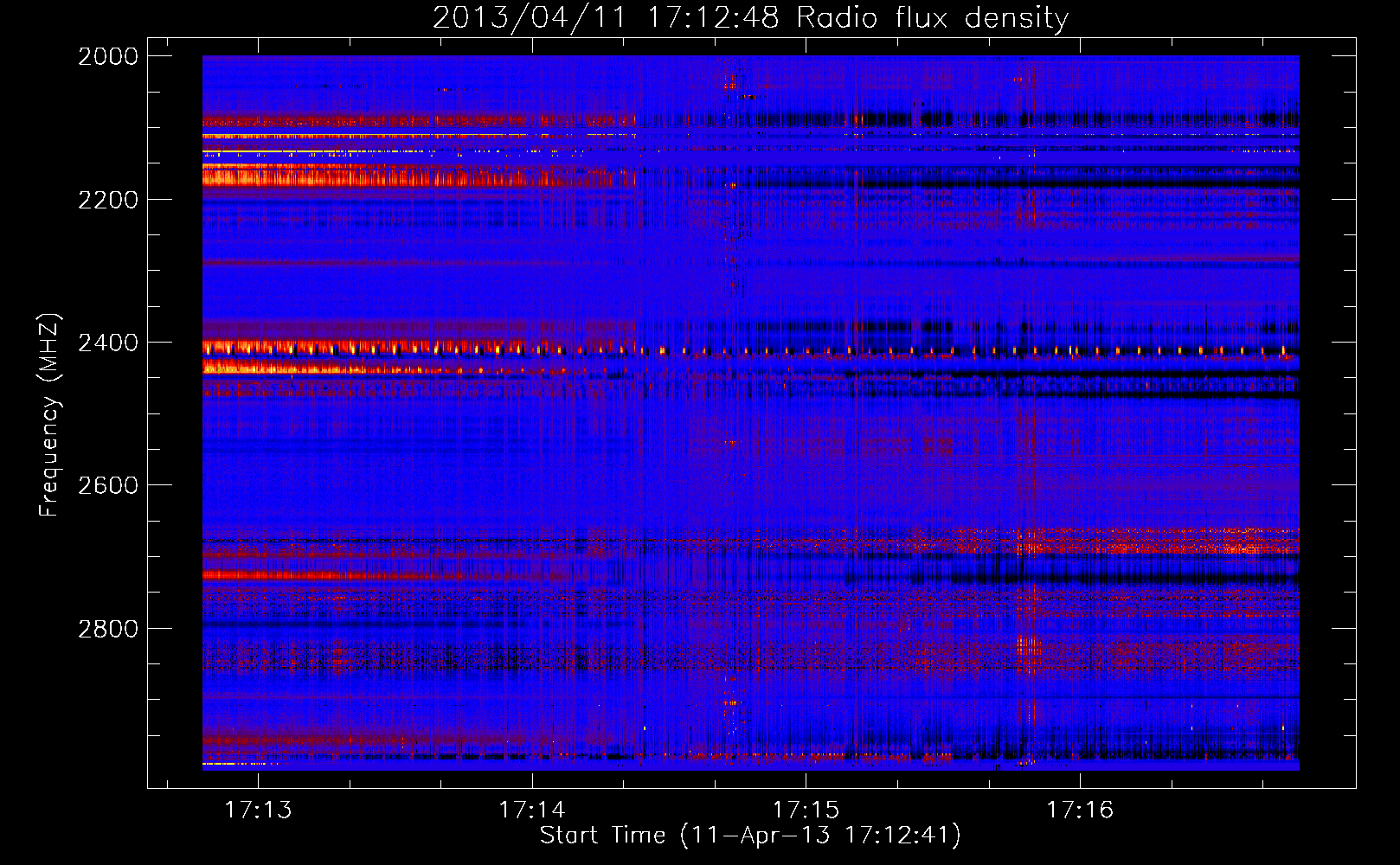Click the 17:15 time axis label
Screen dimensions: 1400x865
coord(806,810)
